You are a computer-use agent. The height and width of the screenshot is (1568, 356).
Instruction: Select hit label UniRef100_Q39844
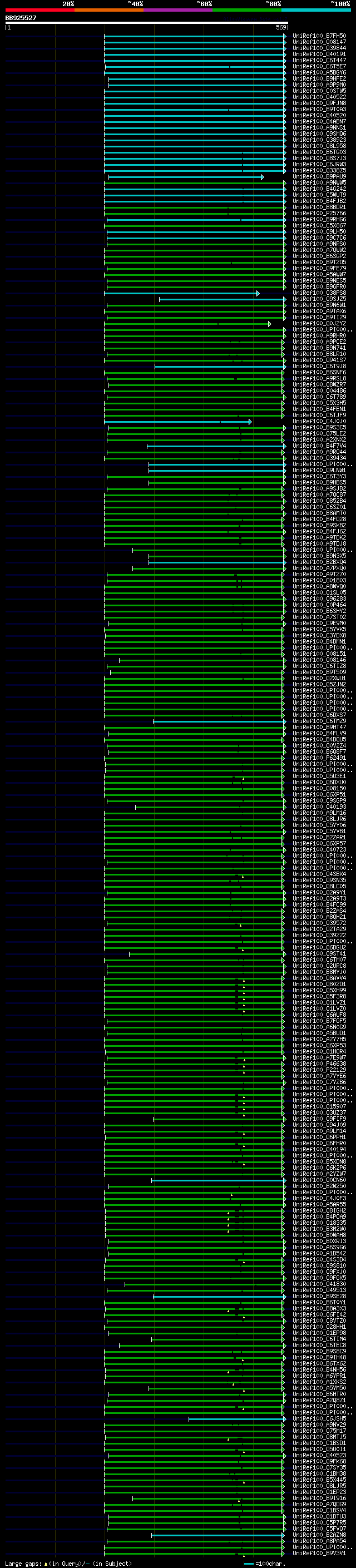pyautogui.click(x=319, y=48)
